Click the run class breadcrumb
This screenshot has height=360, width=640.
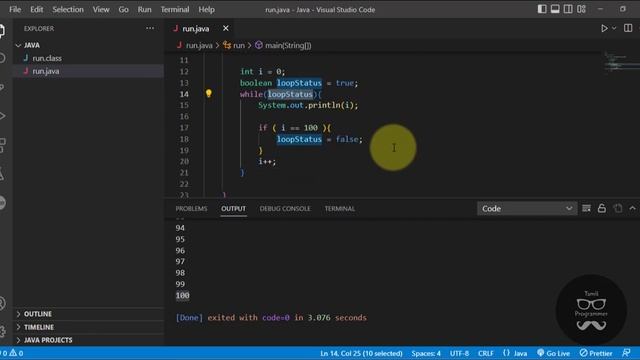point(239,45)
